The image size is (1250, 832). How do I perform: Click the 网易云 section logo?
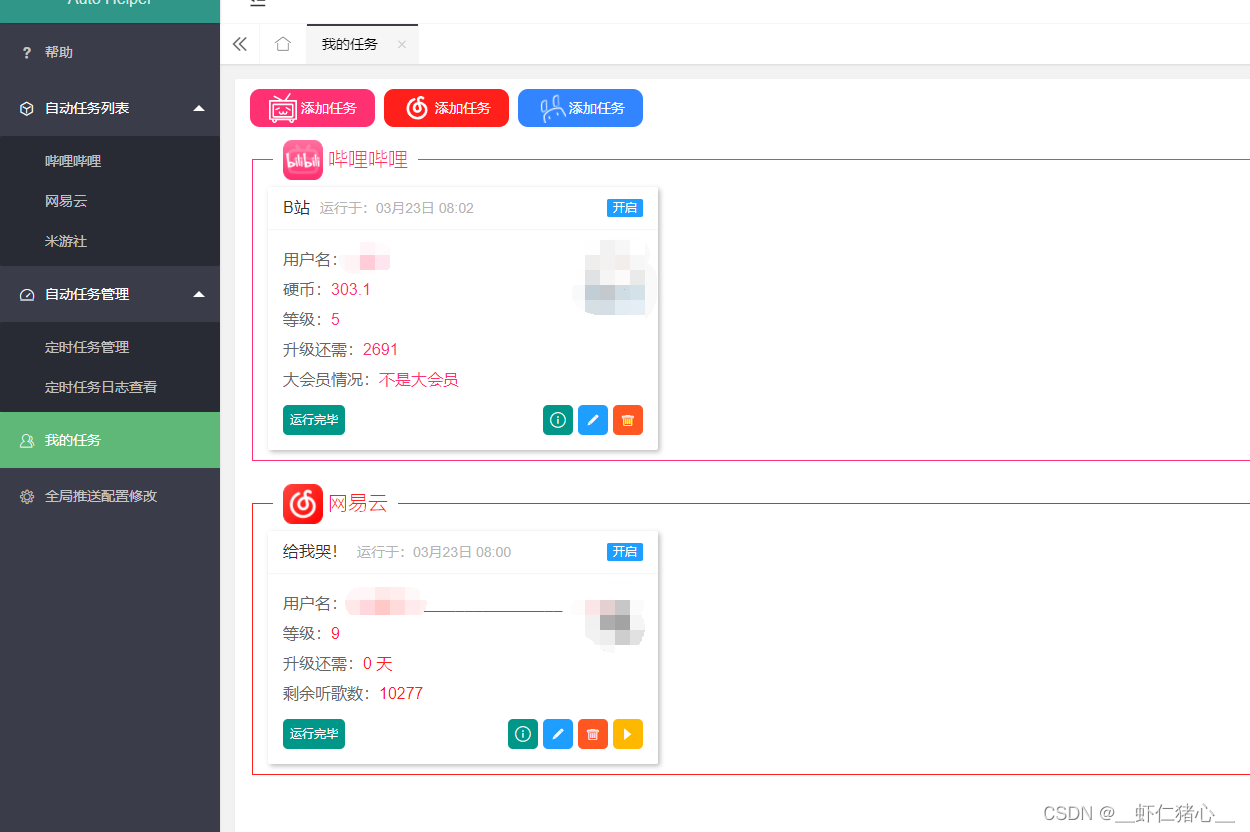(x=303, y=504)
